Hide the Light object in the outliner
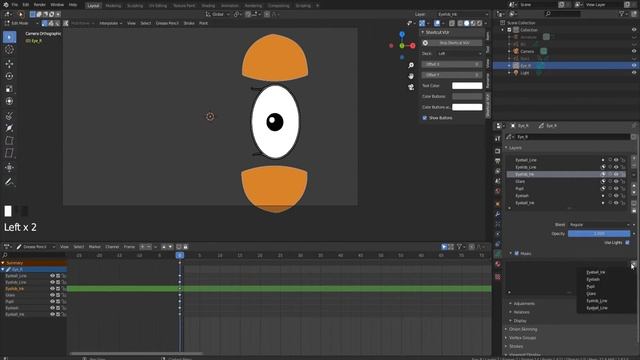 (x=634, y=73)
